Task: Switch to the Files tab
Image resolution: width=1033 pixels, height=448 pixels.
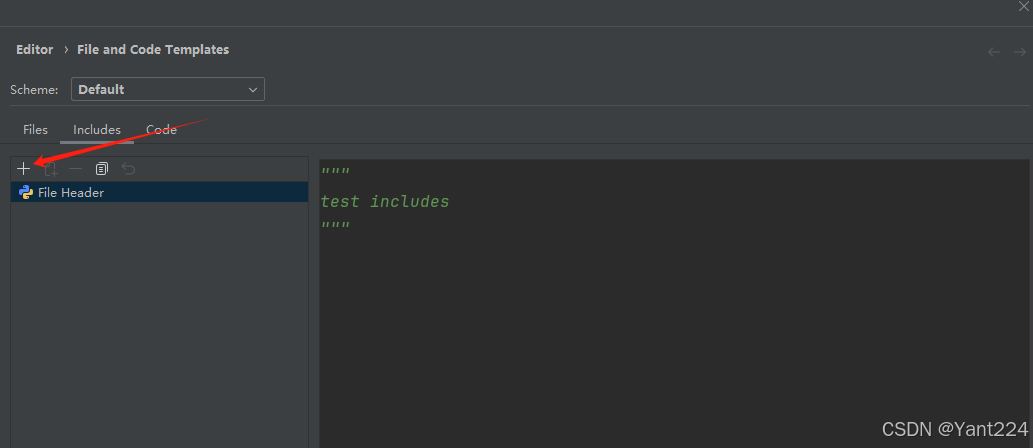Action: point(36,130)
